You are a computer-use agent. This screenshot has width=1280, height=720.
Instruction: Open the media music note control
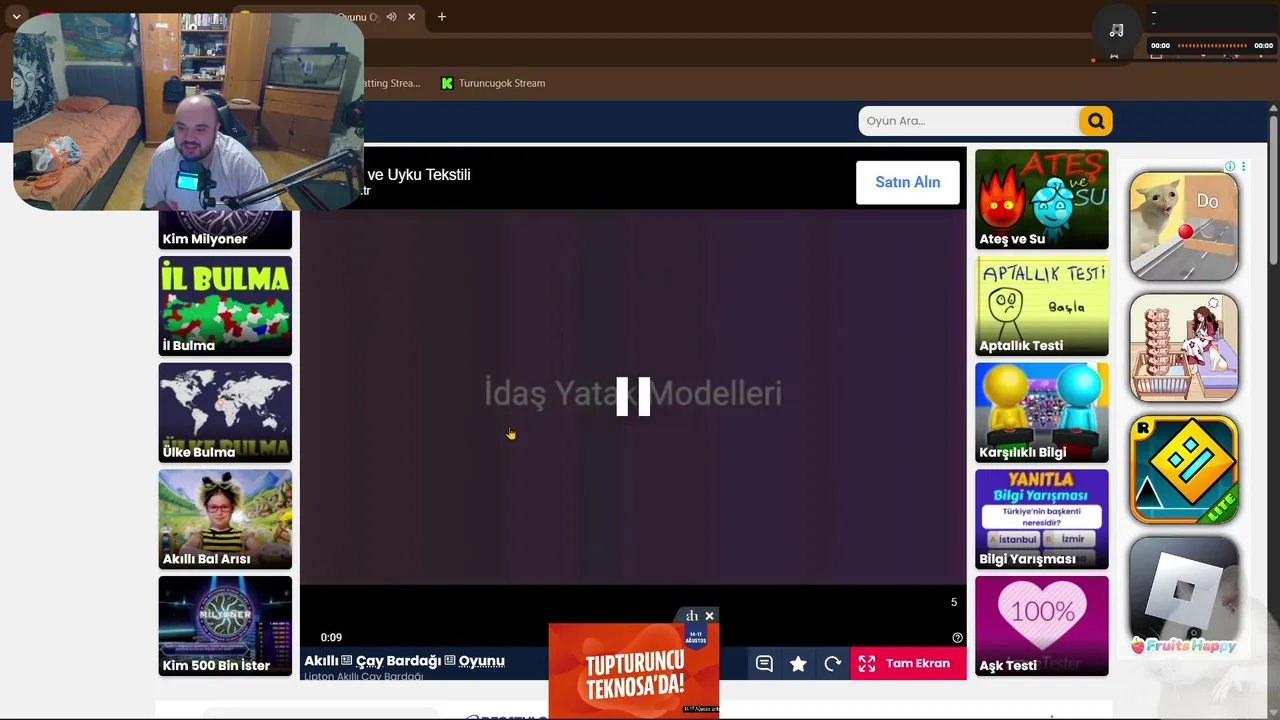pos(1116,30)
